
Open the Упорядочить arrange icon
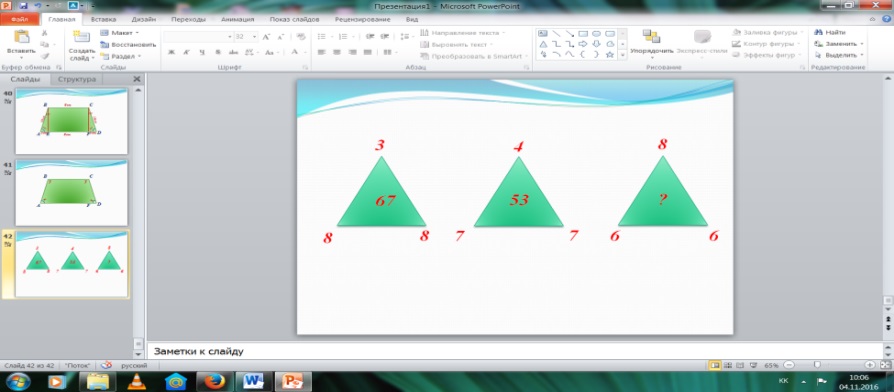[651, 37]
